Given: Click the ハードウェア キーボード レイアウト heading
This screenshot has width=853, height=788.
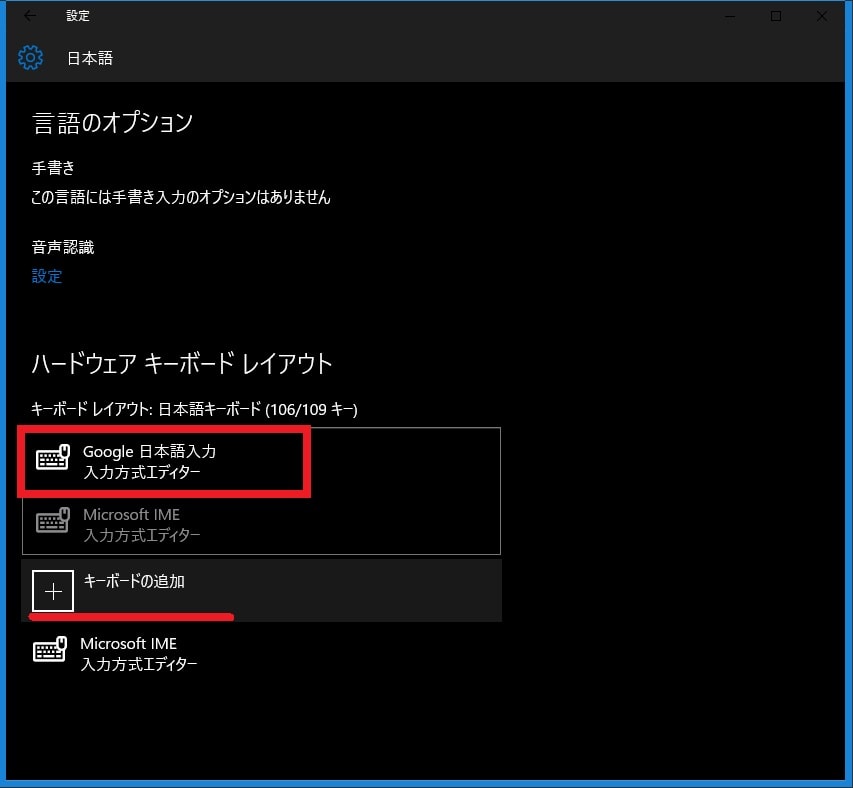Looking at the screenshot, I should [182, 363].
